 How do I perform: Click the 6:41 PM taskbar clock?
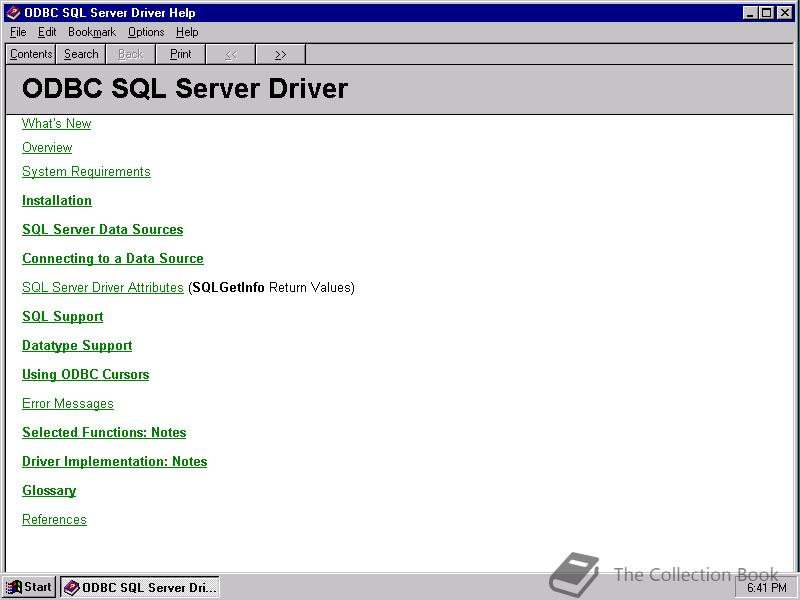[x=766, y=588]
